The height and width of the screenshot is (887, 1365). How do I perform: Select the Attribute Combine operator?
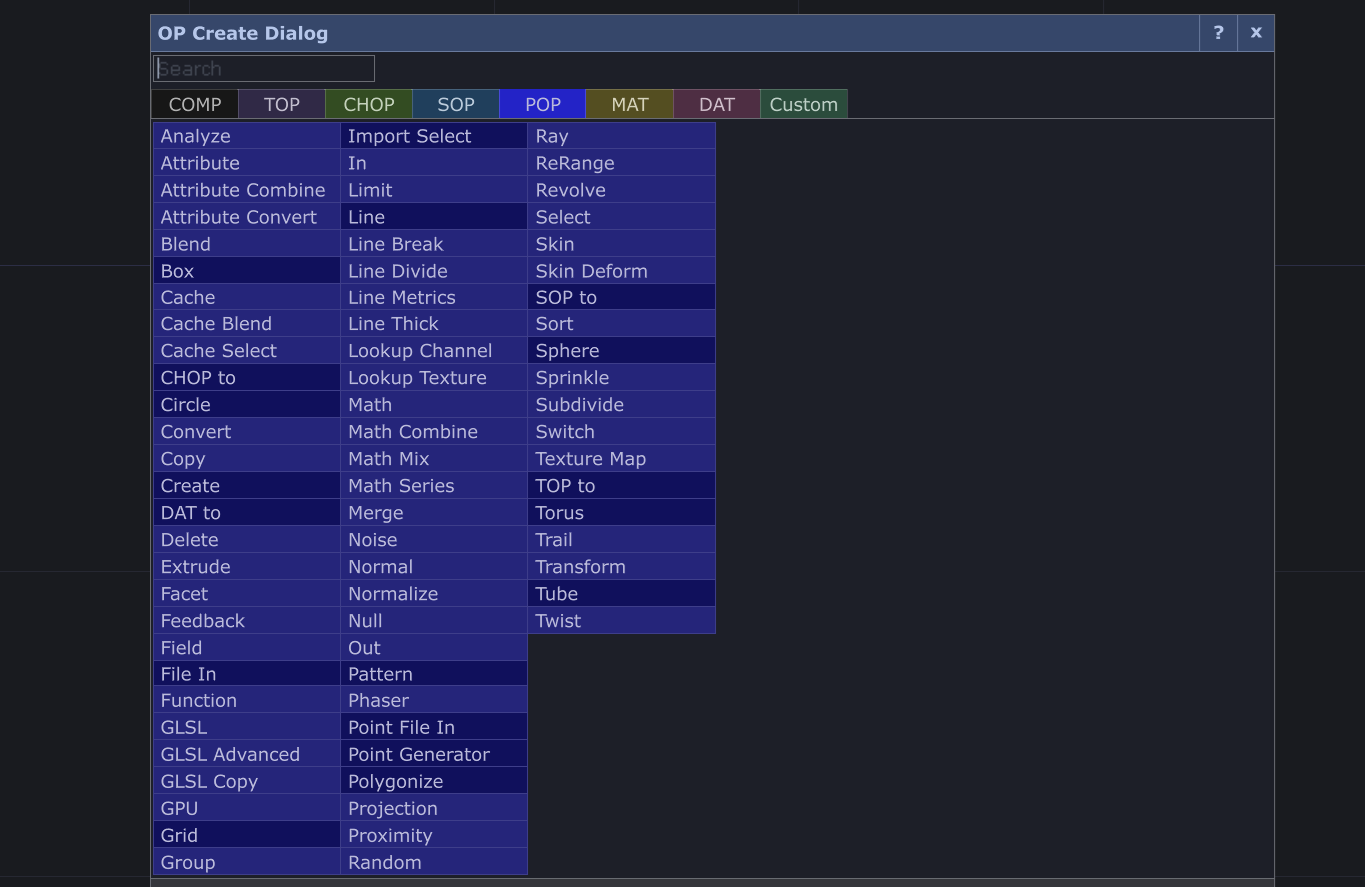tap(246, 190)
